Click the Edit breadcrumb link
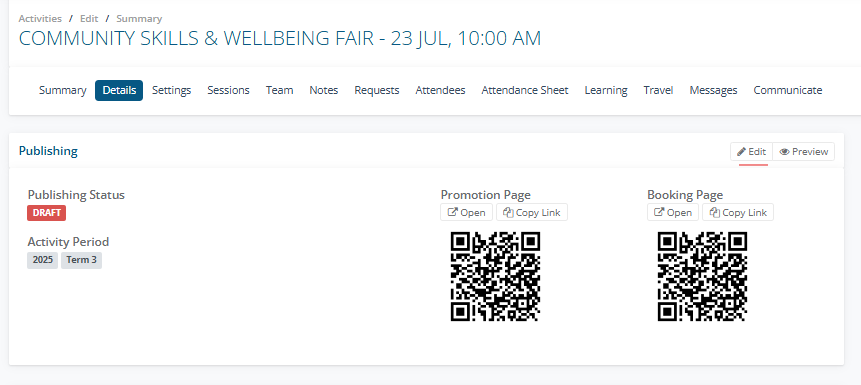This screenshot has height=385, width=861. click(x=89, y=19)
